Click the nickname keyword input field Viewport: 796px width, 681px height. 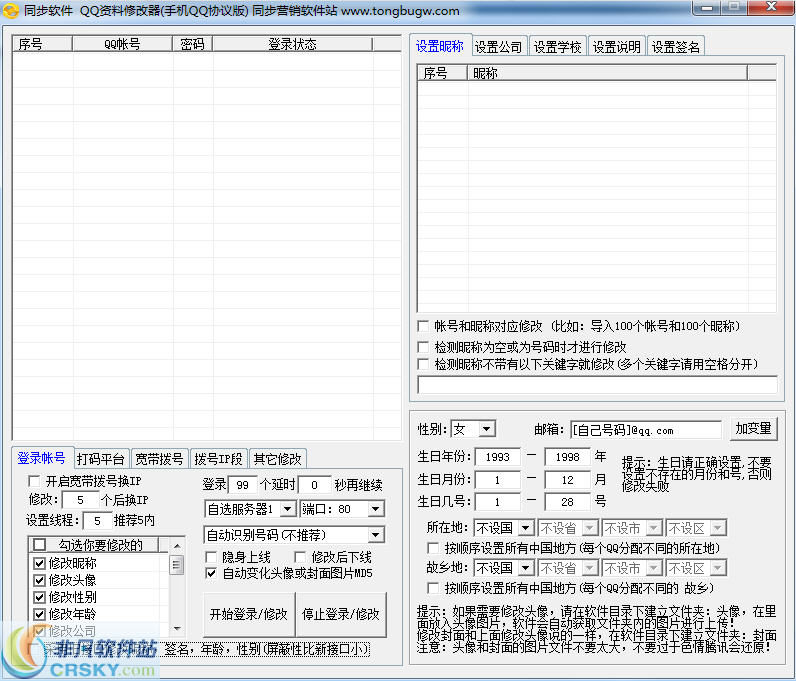597,384
